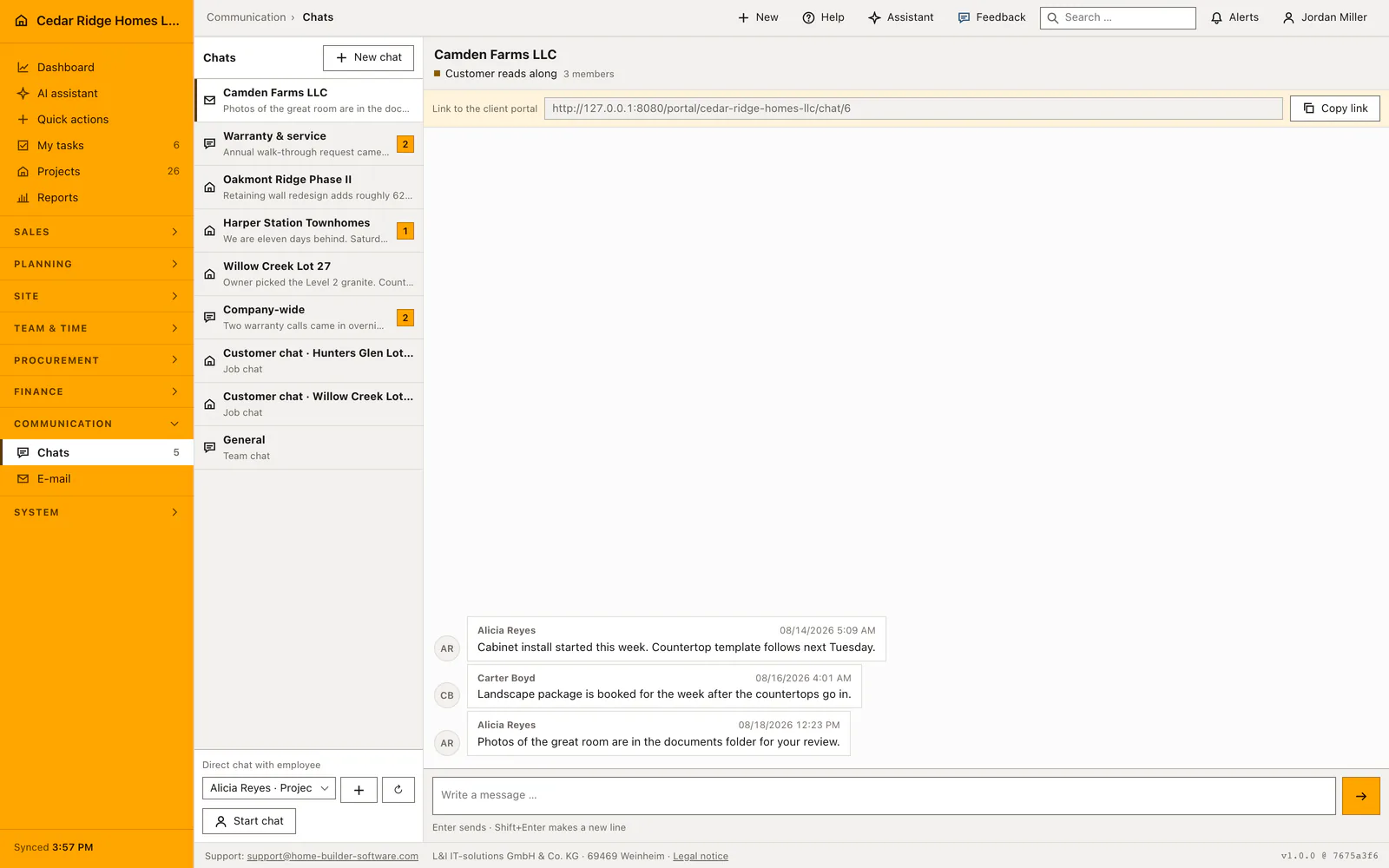This screenshot has width=1389, height=868.
Task: Click the client portal link field
Action: point(913,108)
